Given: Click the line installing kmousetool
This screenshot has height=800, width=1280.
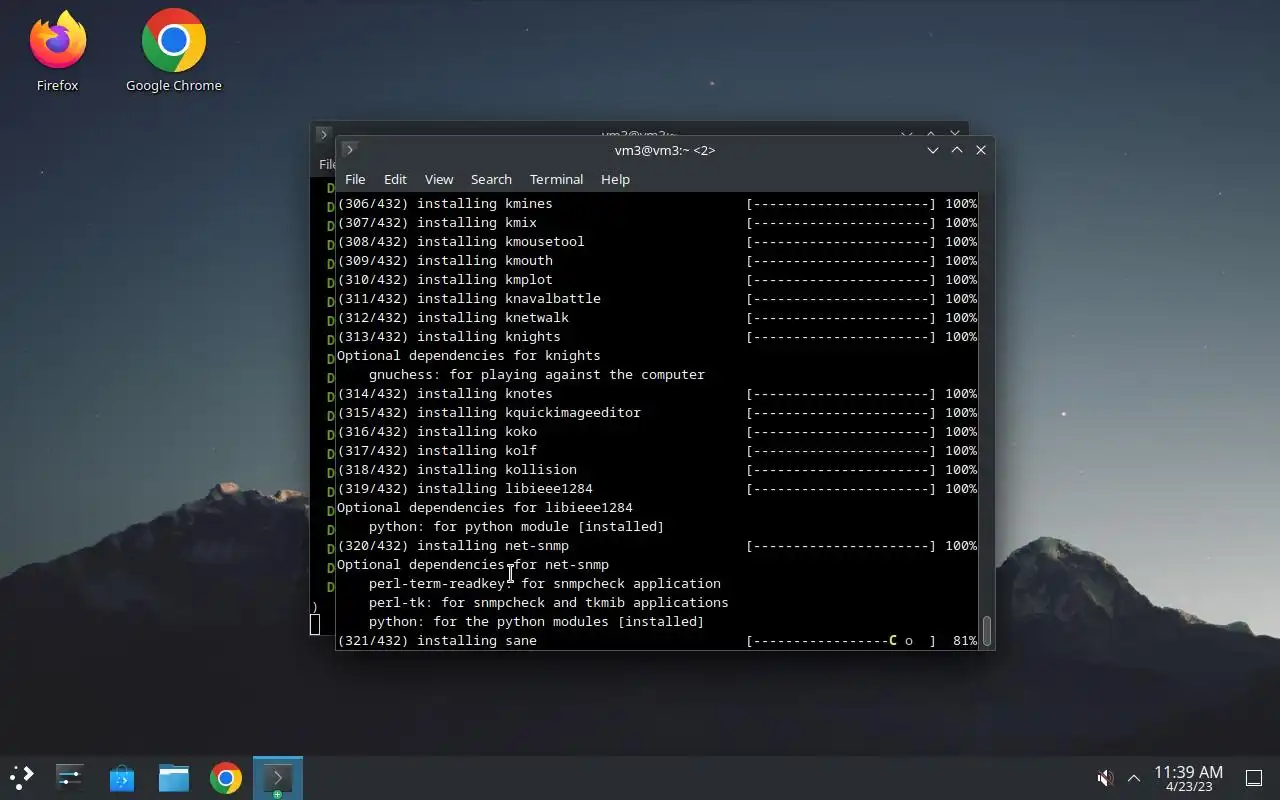Looking at the screenshot, I should [657, 241].
